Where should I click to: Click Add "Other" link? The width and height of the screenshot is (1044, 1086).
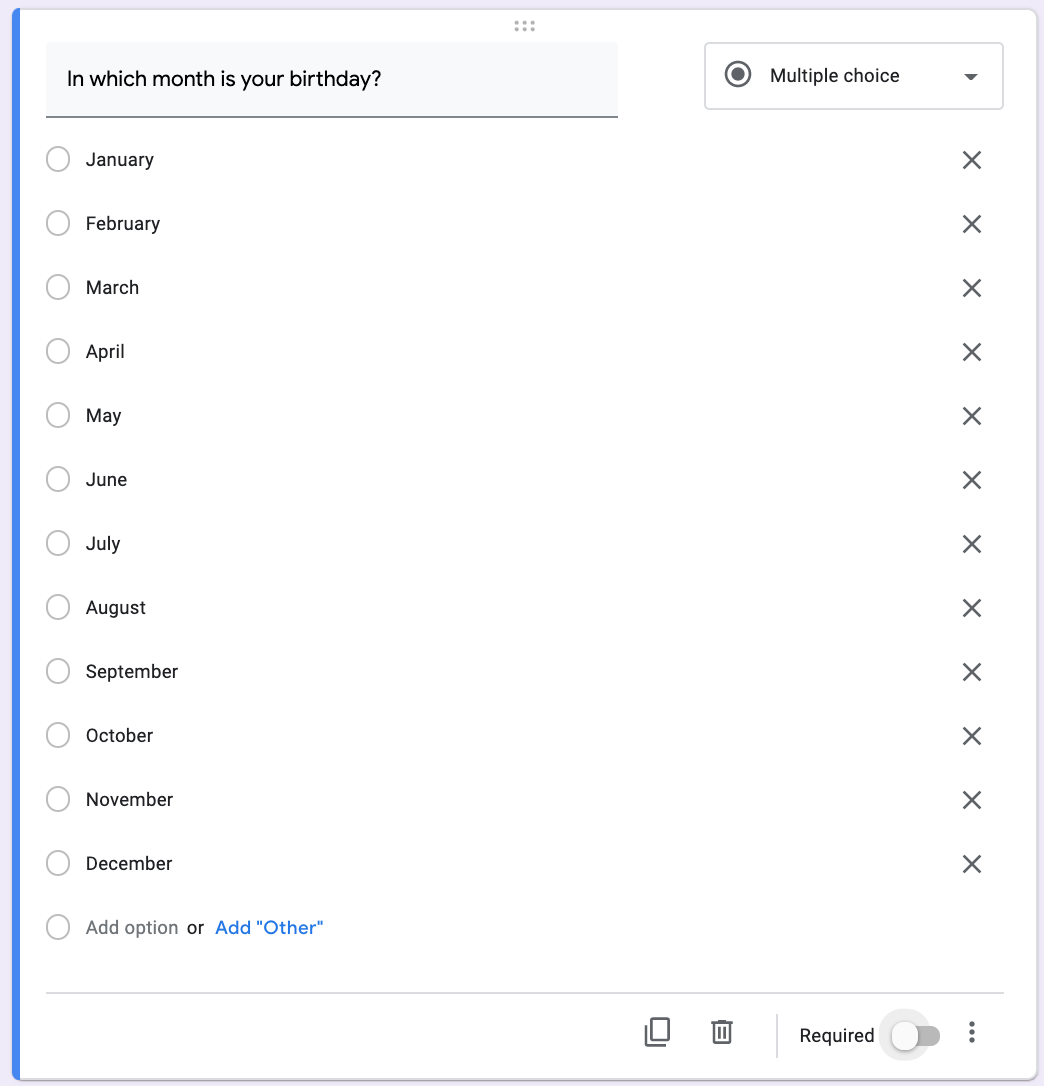[x=269, y=927]
